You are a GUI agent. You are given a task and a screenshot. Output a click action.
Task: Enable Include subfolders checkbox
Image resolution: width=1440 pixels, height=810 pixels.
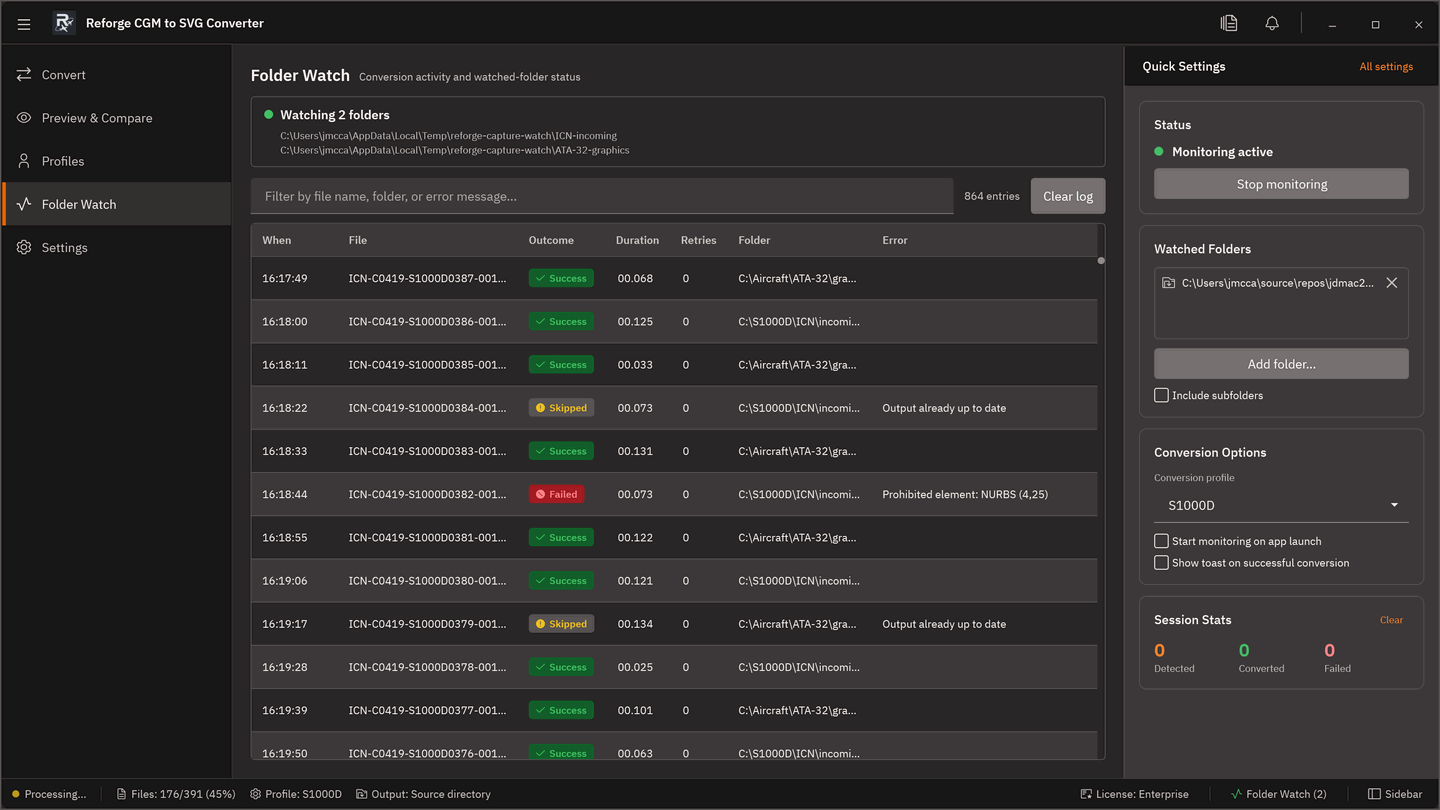tap(1161, 395)
